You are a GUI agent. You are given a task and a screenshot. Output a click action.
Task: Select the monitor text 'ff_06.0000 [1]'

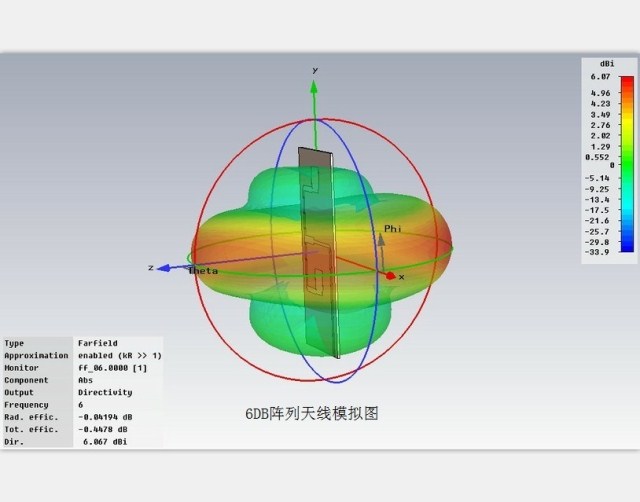[x=112, y=368]
